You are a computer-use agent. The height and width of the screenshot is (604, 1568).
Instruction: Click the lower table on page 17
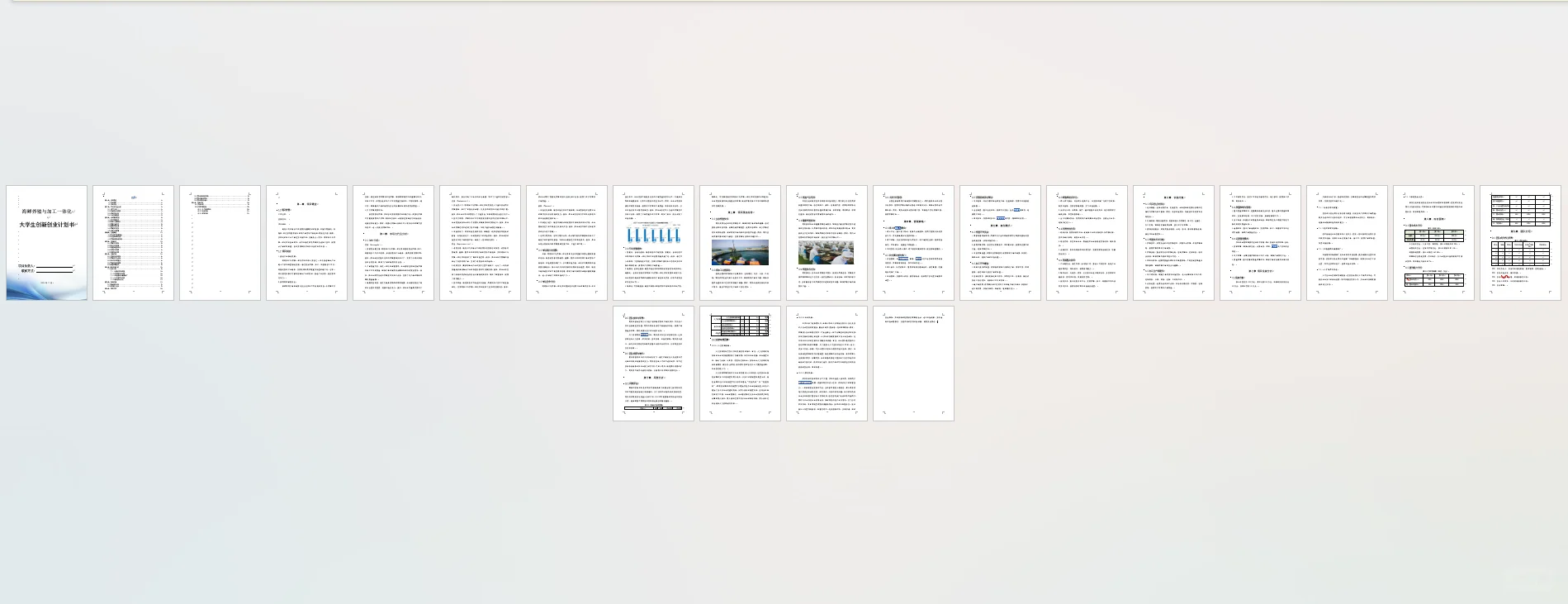[x=1434, y=280]
